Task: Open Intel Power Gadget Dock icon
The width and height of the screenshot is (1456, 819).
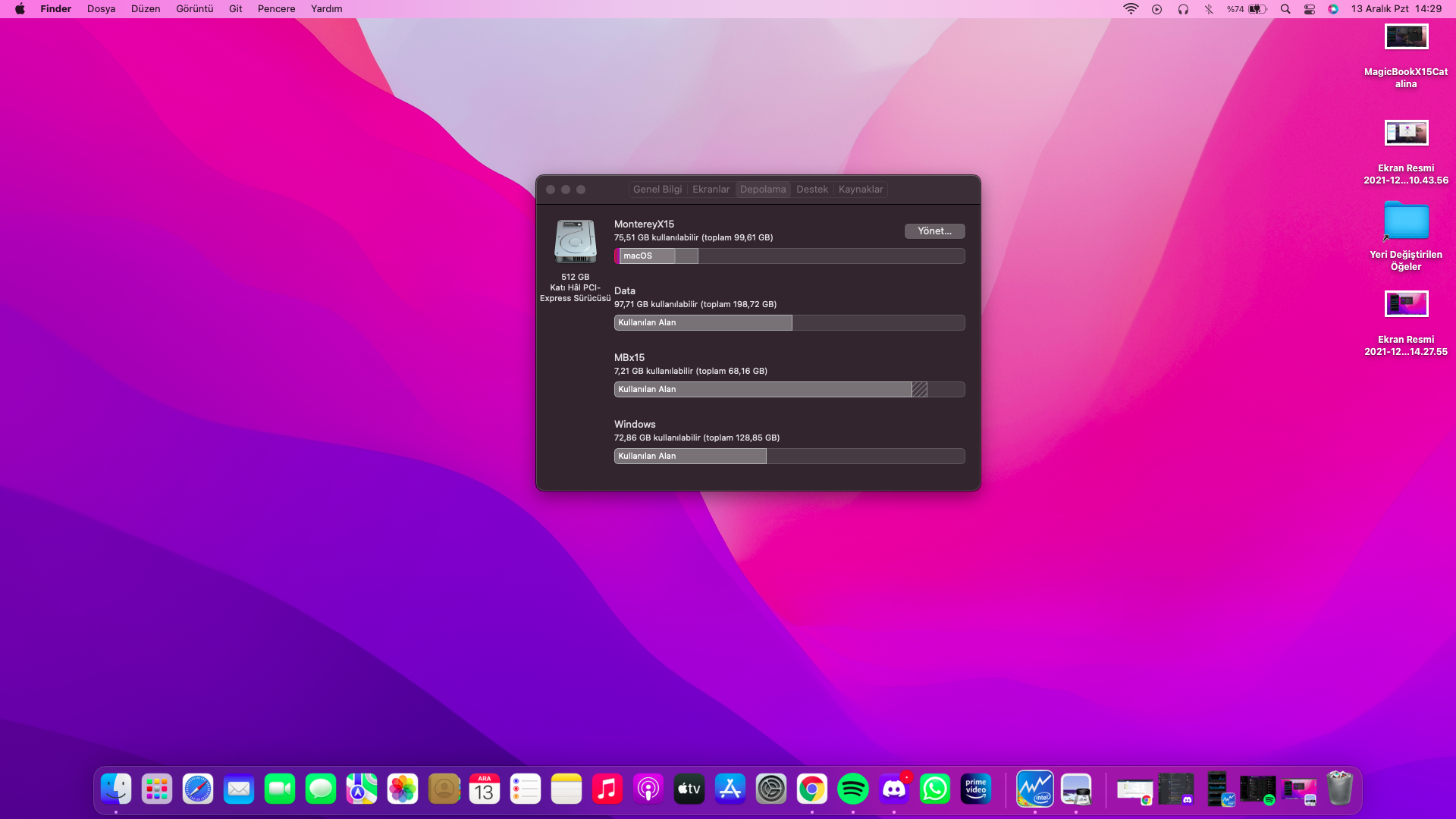Action: tap(1034, 789)
